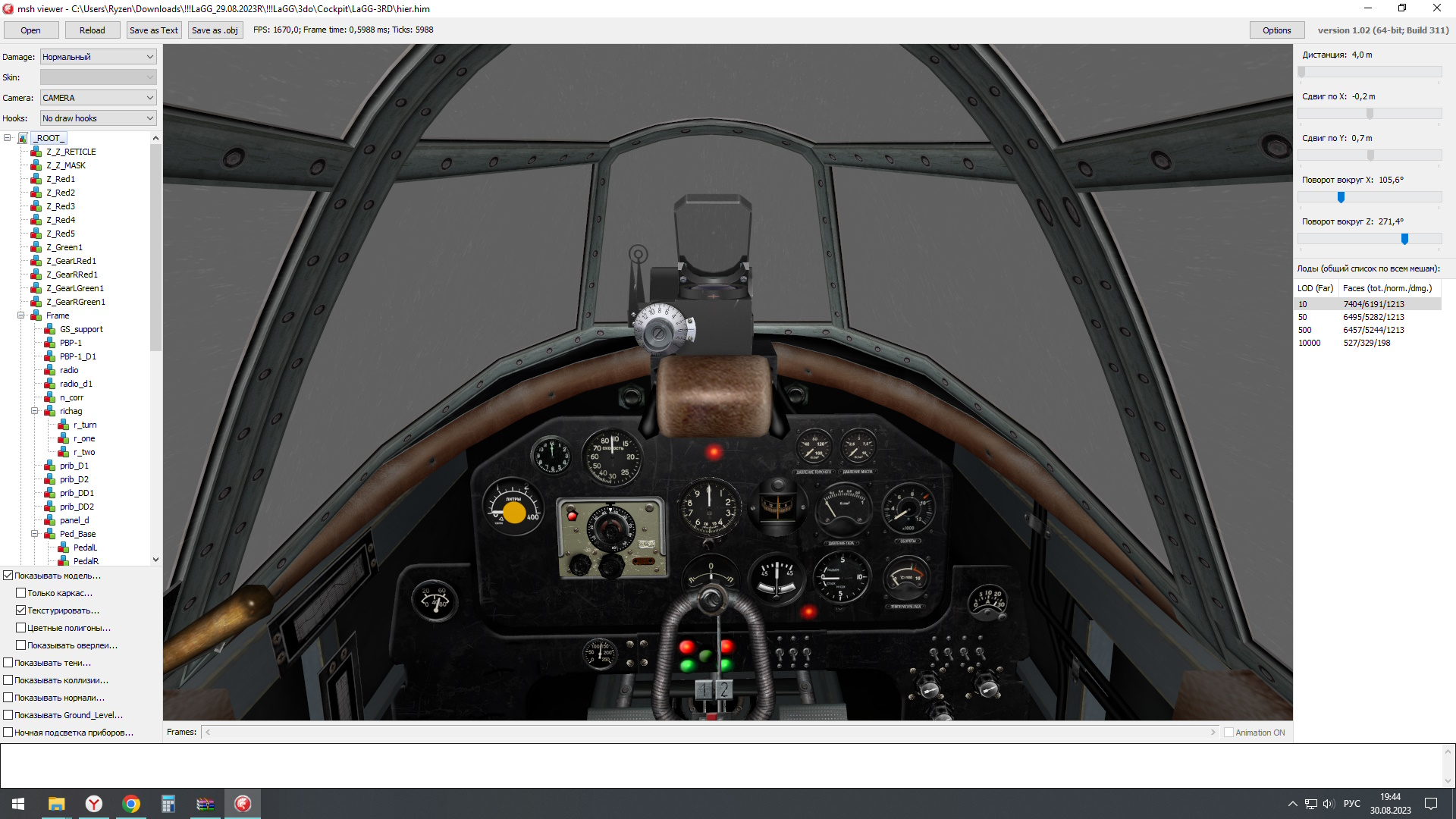Click the mesh icon next to radio

(x=50, y=370)
